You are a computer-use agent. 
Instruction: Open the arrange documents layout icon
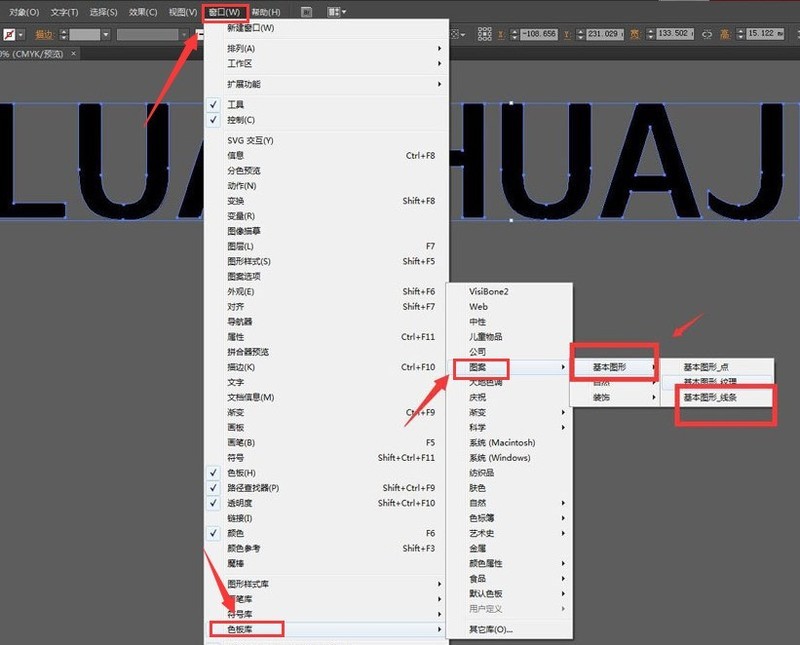tap(336, 12)
